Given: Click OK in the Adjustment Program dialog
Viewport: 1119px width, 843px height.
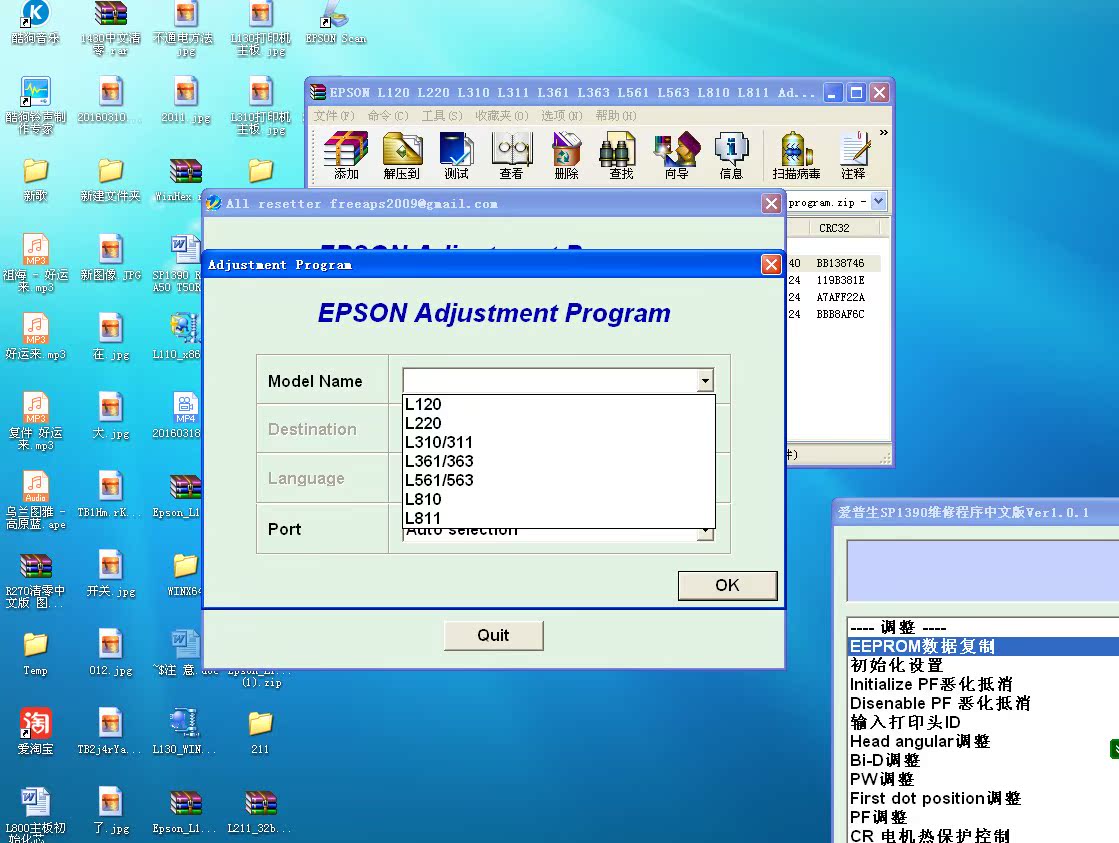Looking at the screenshot, I should coord(727,585).
